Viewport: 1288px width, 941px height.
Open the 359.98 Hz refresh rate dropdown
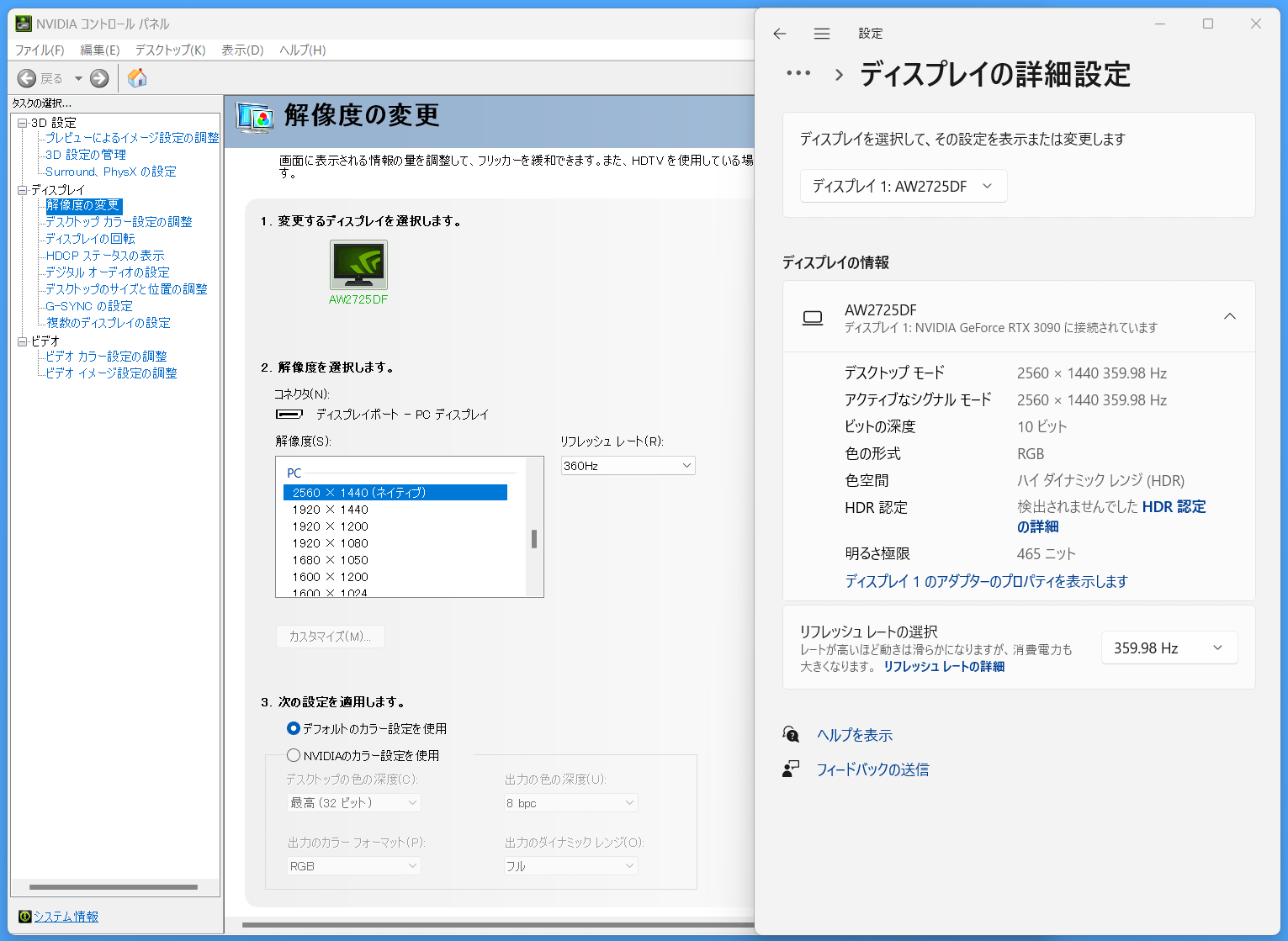pyautogui.click(x=1169, y=648)
